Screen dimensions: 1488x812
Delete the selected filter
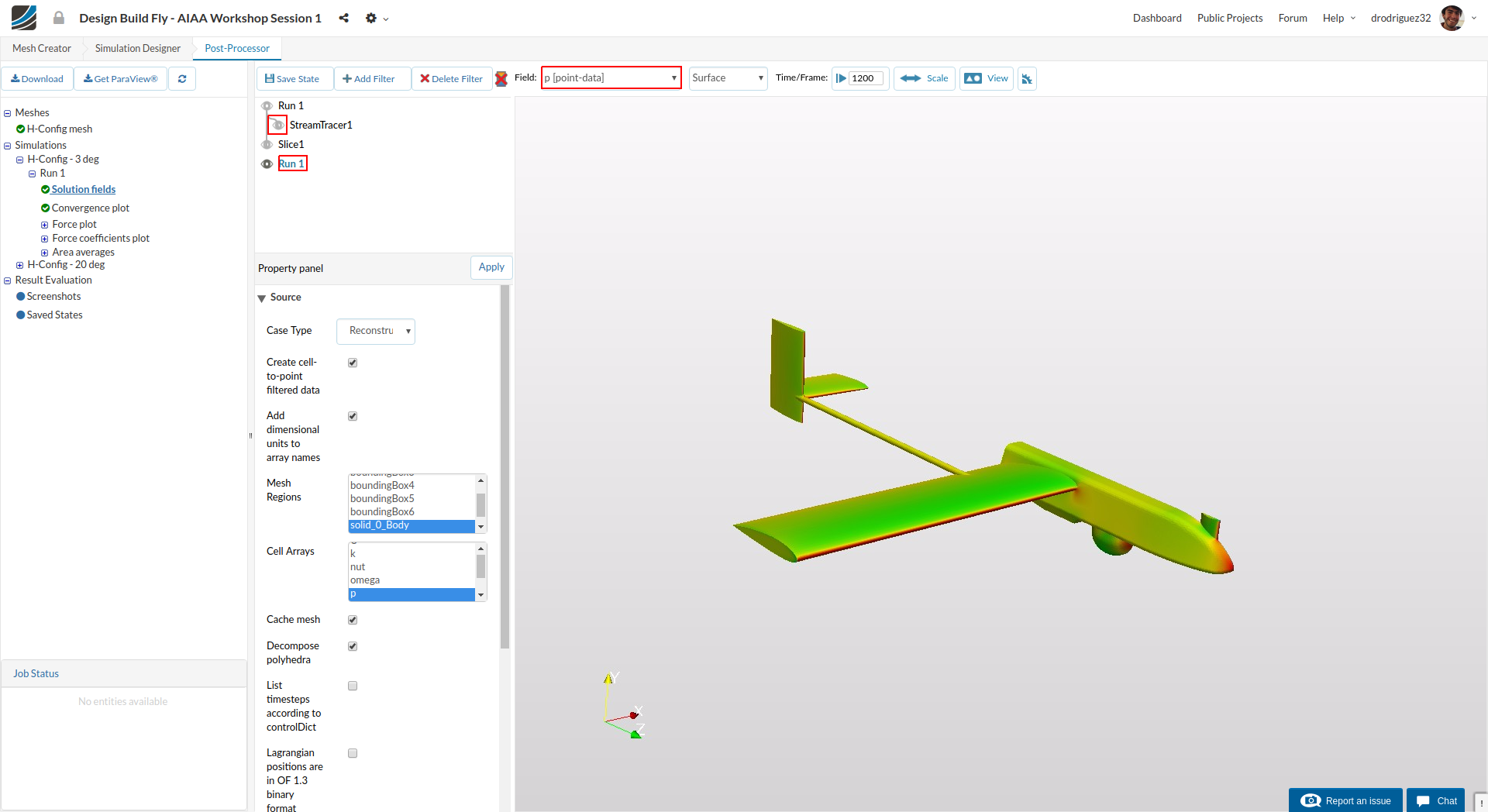(451, 78)
